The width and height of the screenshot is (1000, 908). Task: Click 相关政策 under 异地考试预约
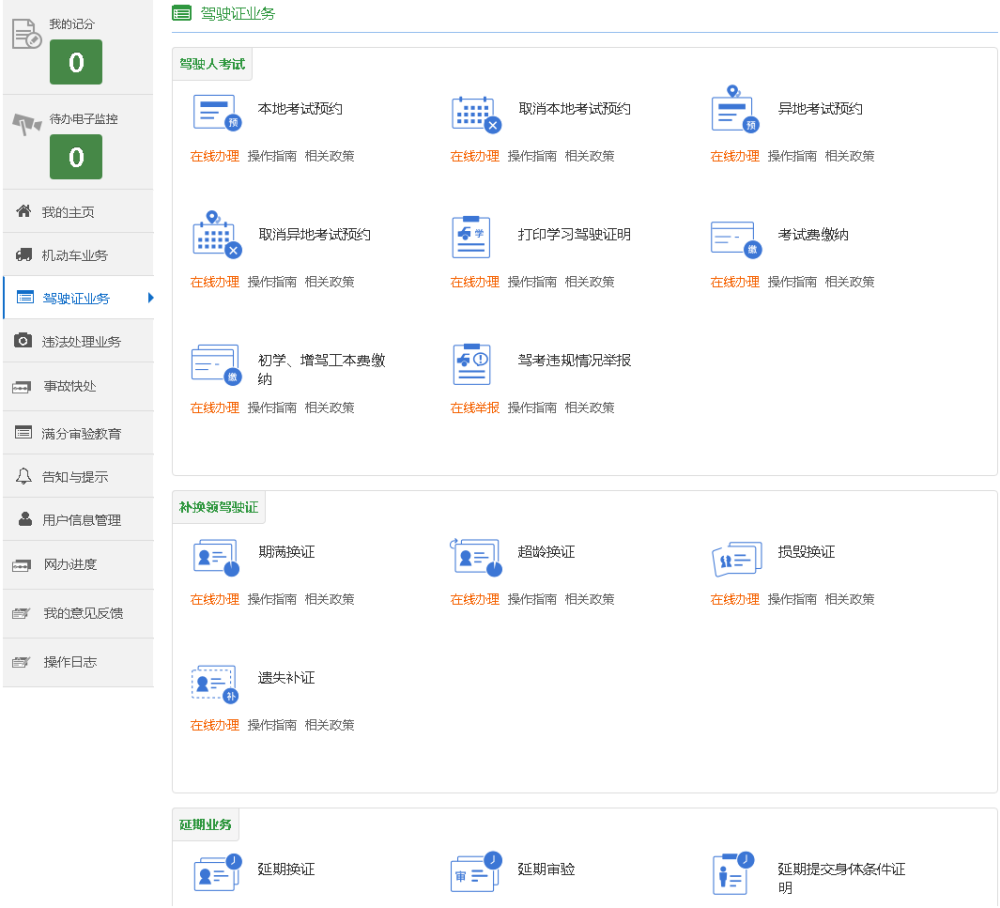pyautogui.click(x=849, y=156)
